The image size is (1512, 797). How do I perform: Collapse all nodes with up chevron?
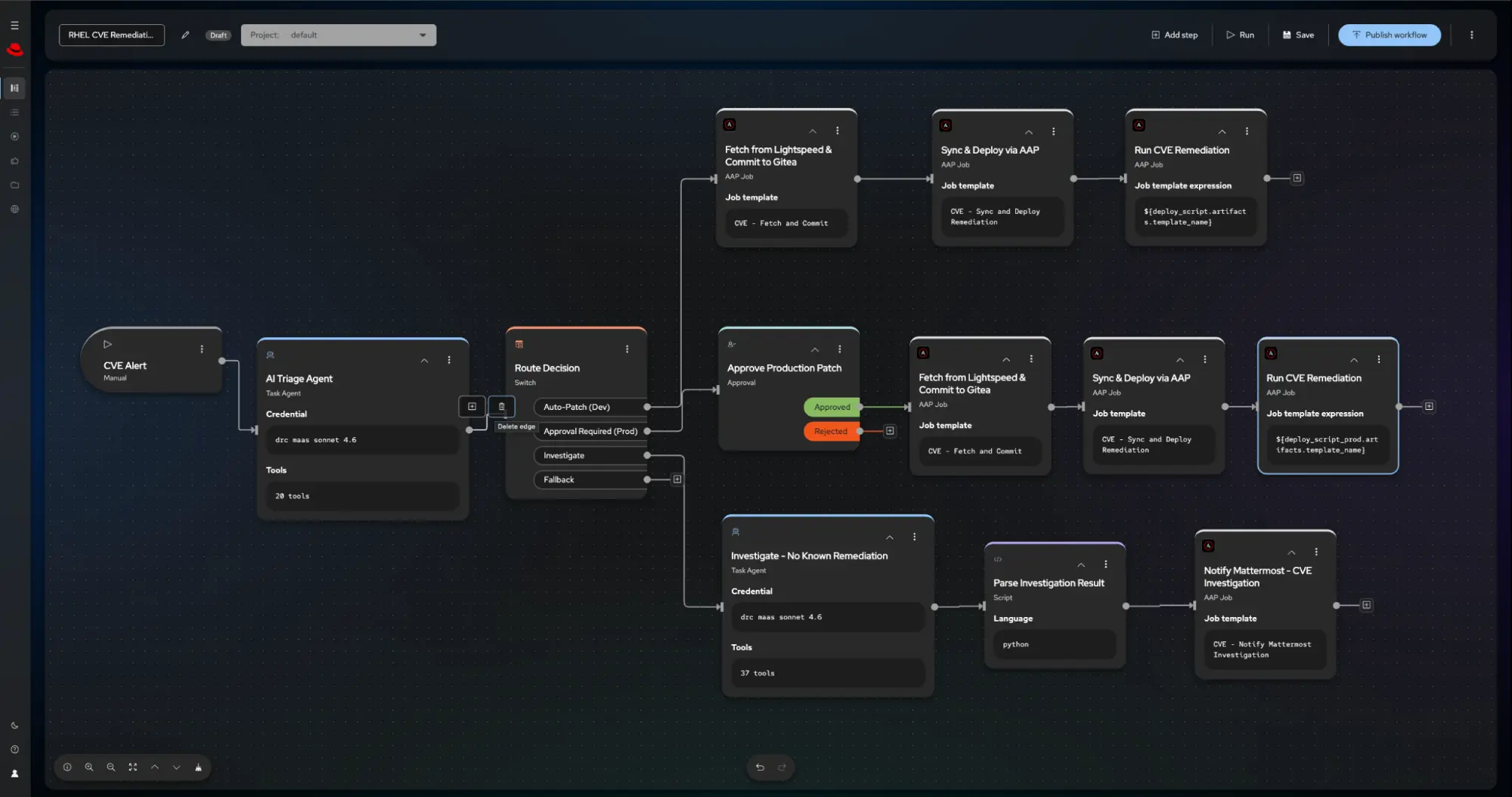155,767
